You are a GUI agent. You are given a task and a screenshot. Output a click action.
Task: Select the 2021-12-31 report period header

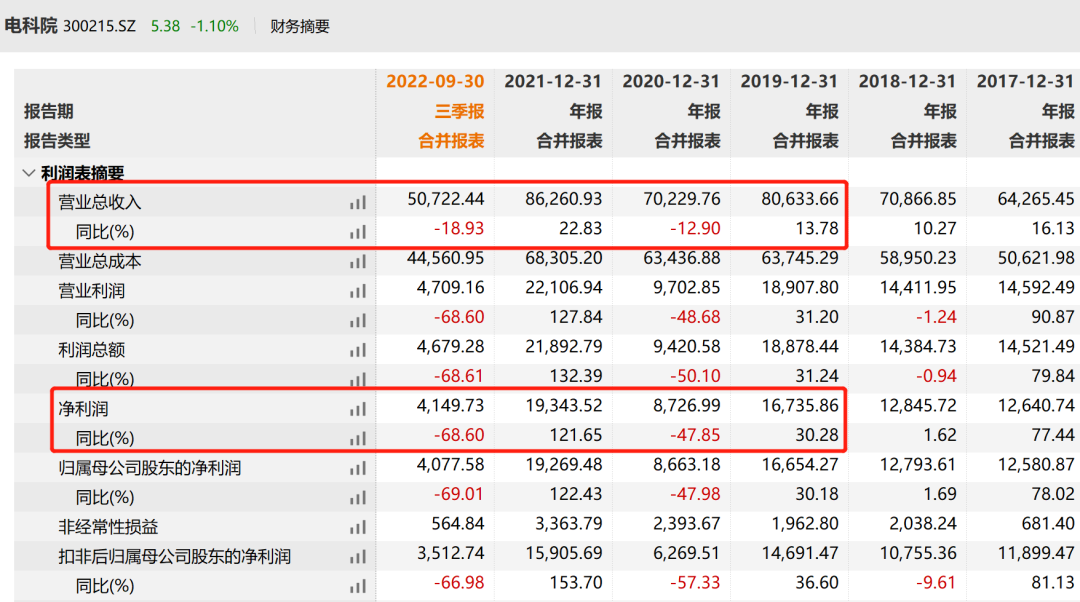tap(553, 82)
